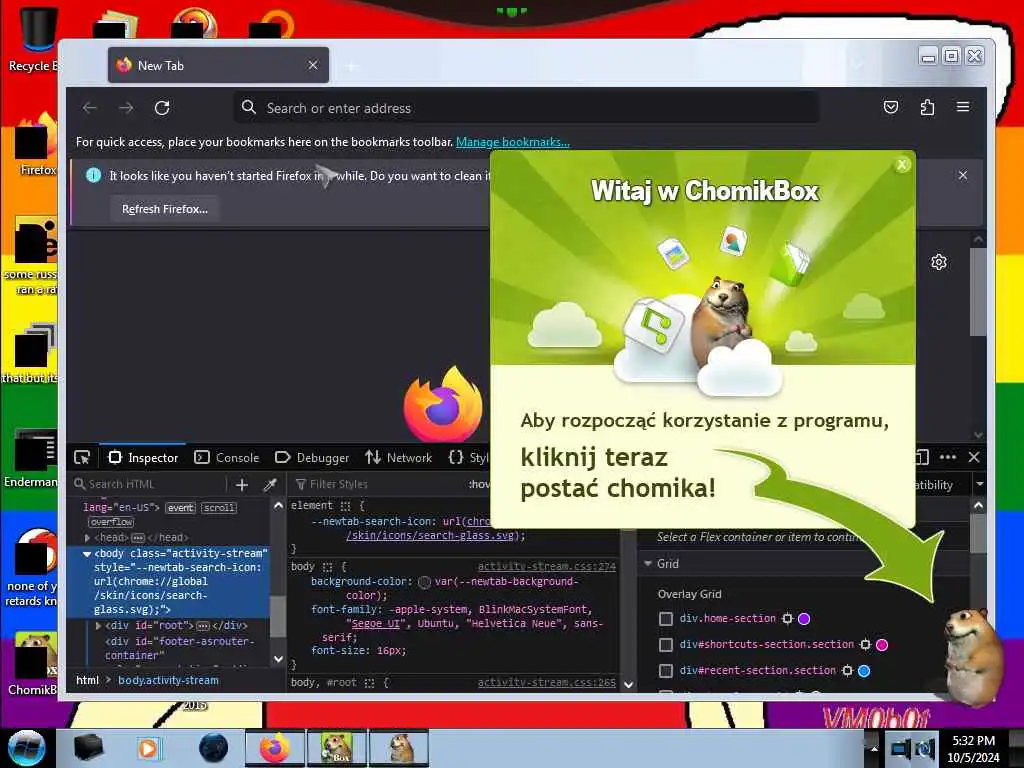Highlight div#recent-section.section target icon

[x=848, y=671]
